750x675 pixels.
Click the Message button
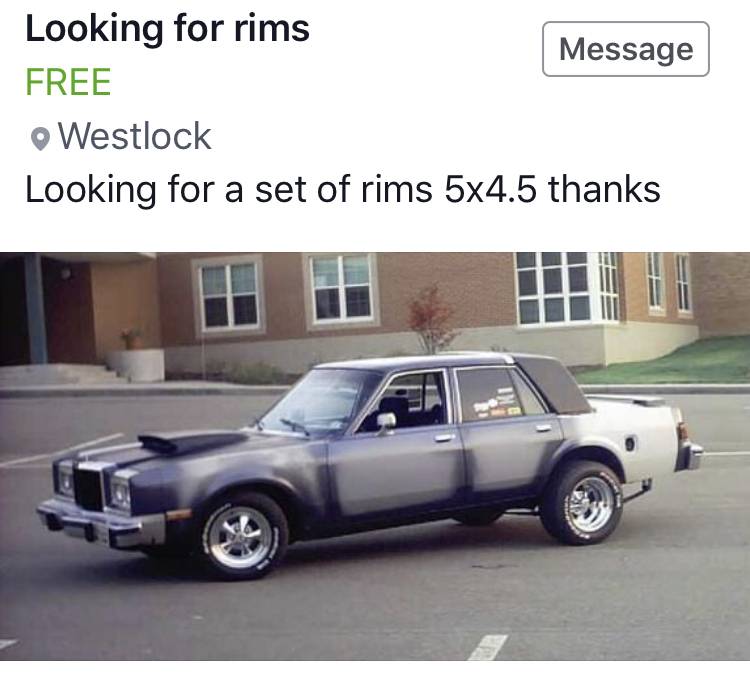pos(626,49)
